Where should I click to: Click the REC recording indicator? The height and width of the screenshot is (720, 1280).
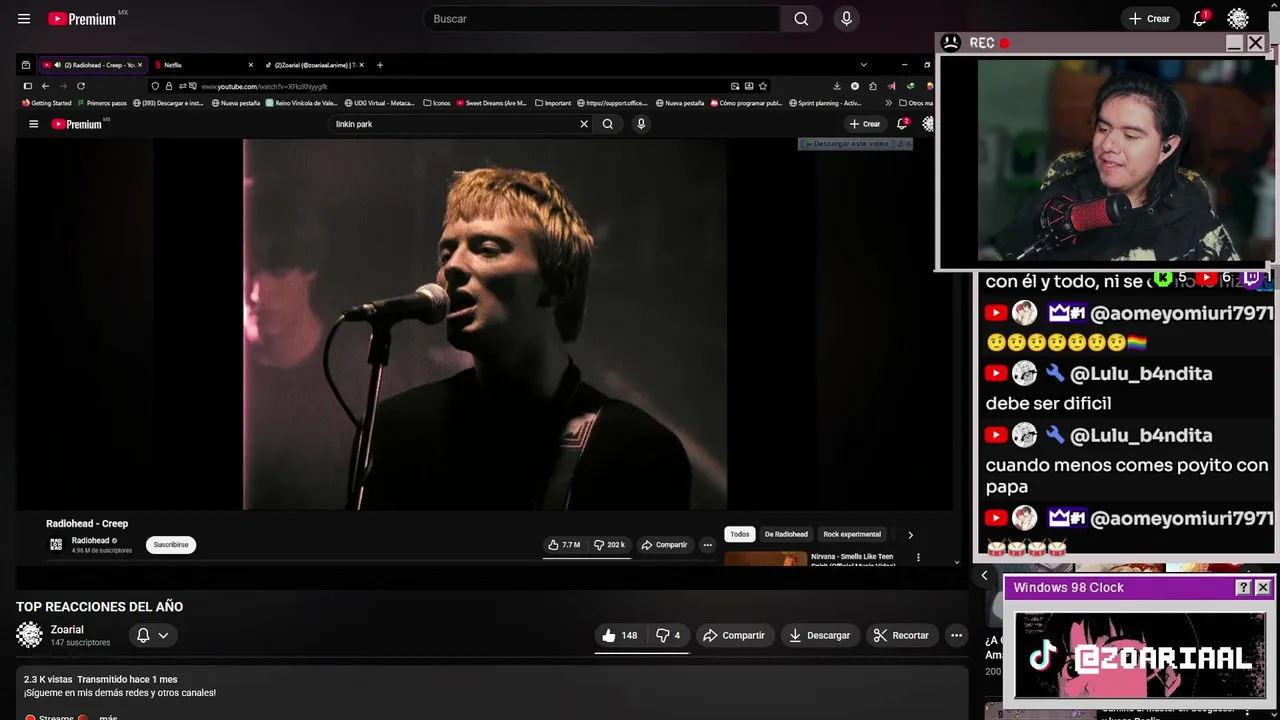coord(989,43)
